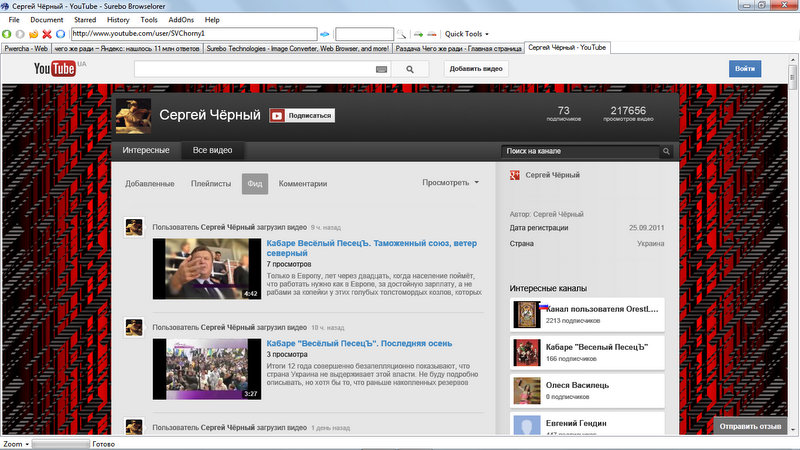The image size is (800, 450).
Task: Open the Starred menu
Action: coord(85,20)
